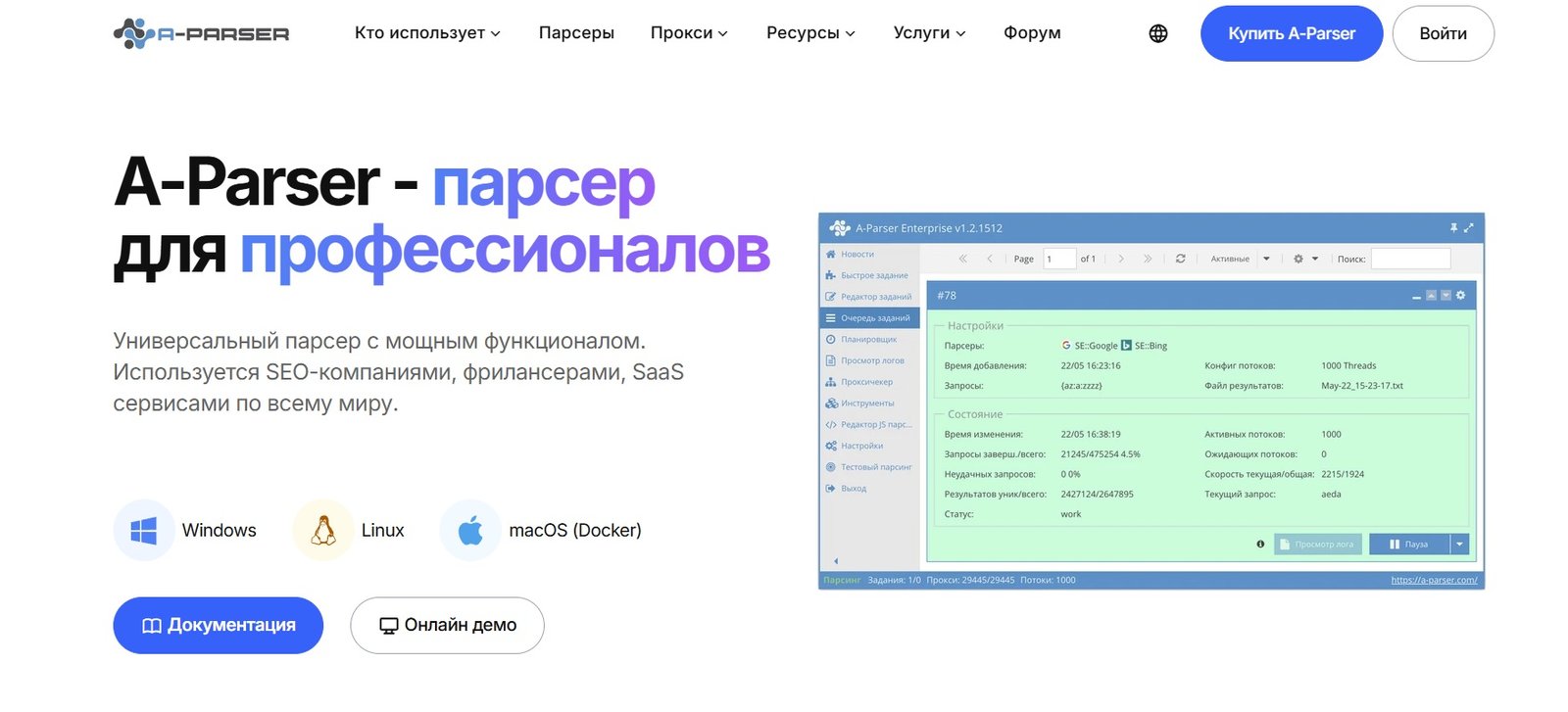The image size is (1568, 712).
Task: Click the A-Parser logo in the site header
Action: click(202, 33)
